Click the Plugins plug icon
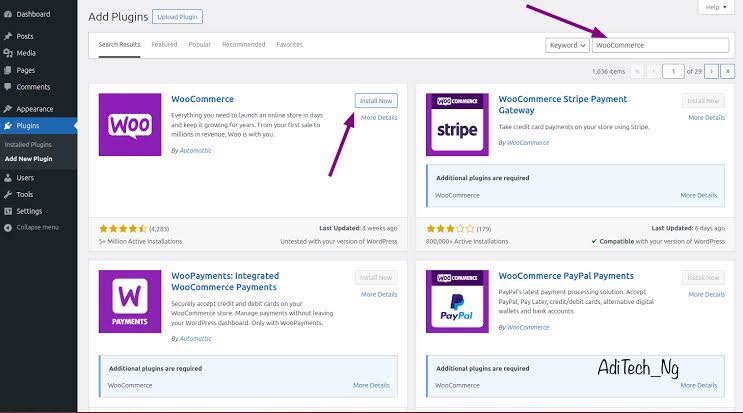Viewport: 743px width, 413px height. coord(8,126)
